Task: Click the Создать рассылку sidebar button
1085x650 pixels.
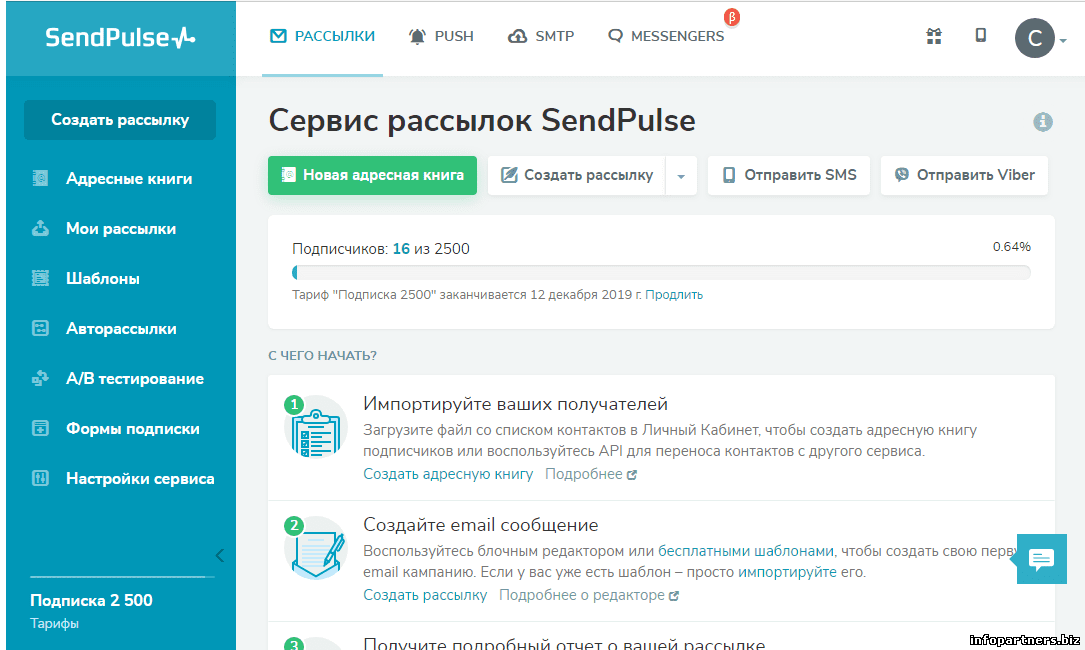Action: [120, 120]
